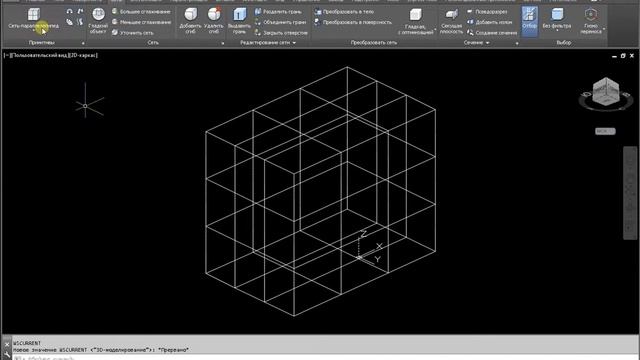This screenshot has height=360, width=640.
Task: Click the WSCURRENT line in command history
Action: [27, 343]
